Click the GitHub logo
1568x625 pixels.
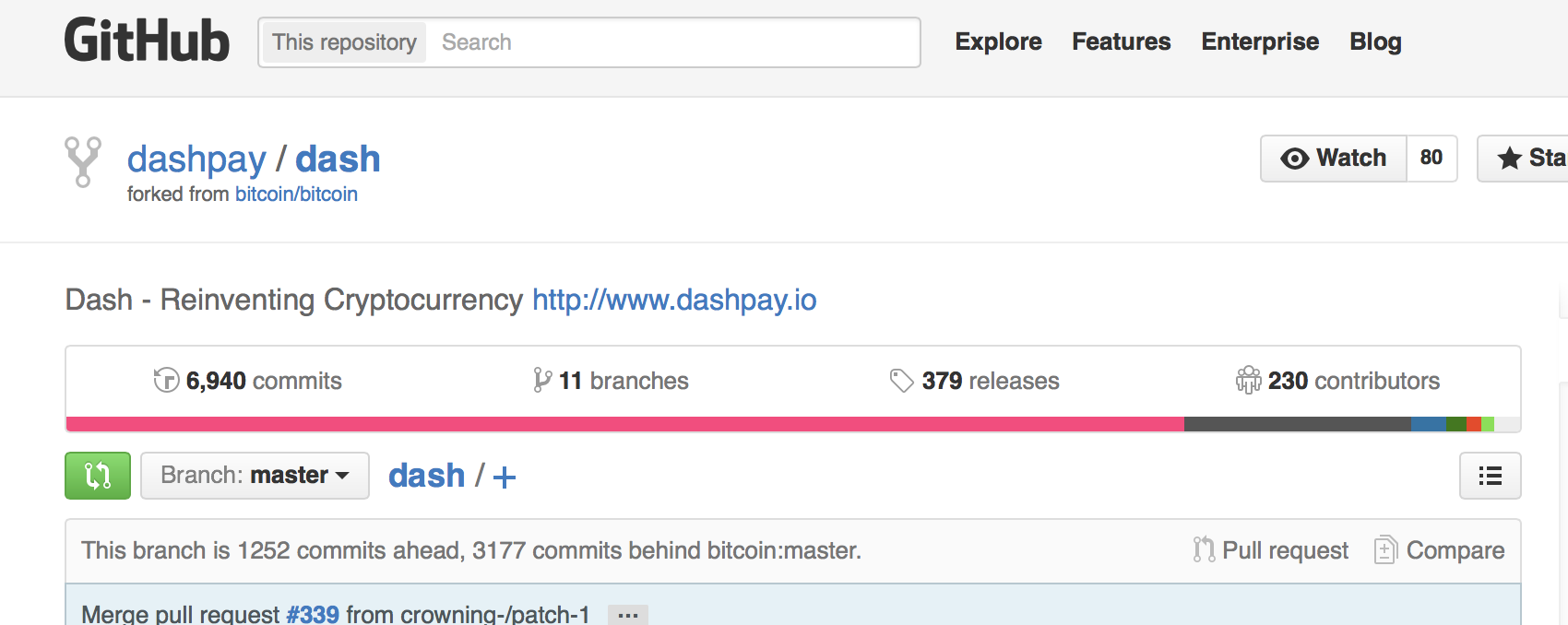[147, 41]
